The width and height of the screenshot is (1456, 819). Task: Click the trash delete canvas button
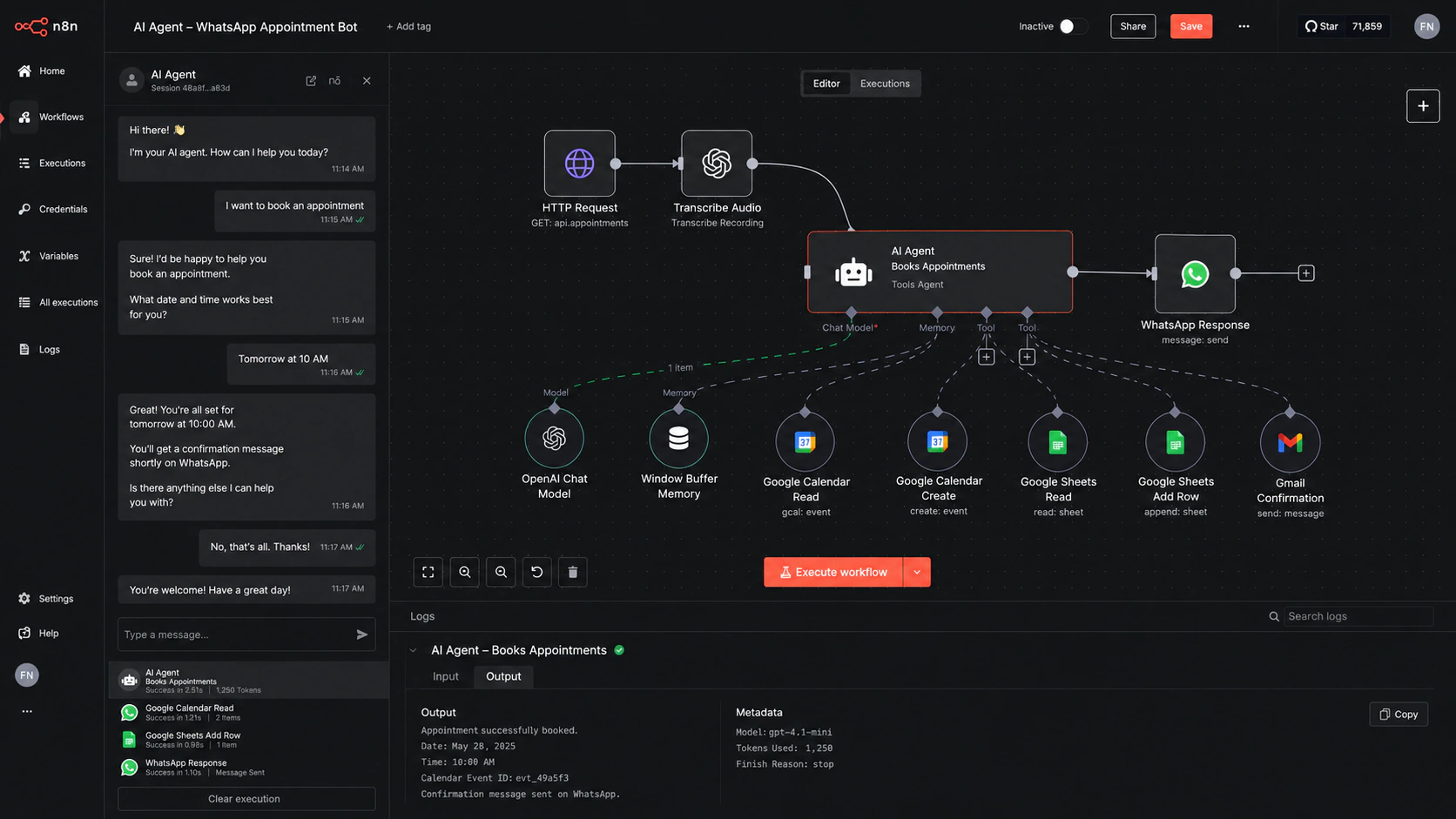[x=572, y=572]
